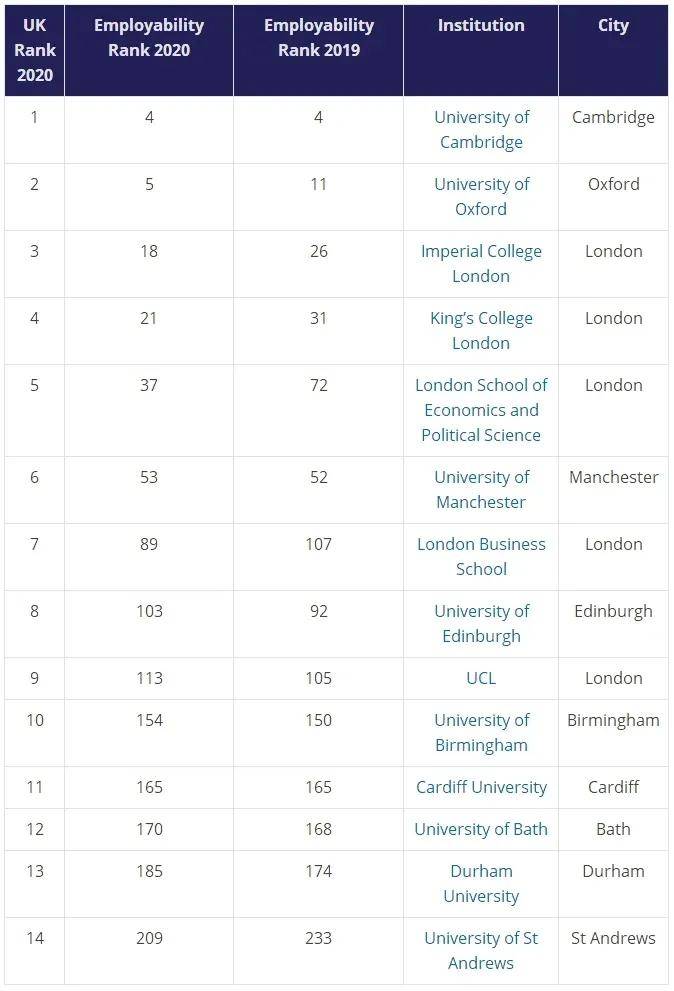The width and height of the screenshot is (674, 991).
Task: Click the Employability Rank 2019 column header
Action: coord(319,38)
